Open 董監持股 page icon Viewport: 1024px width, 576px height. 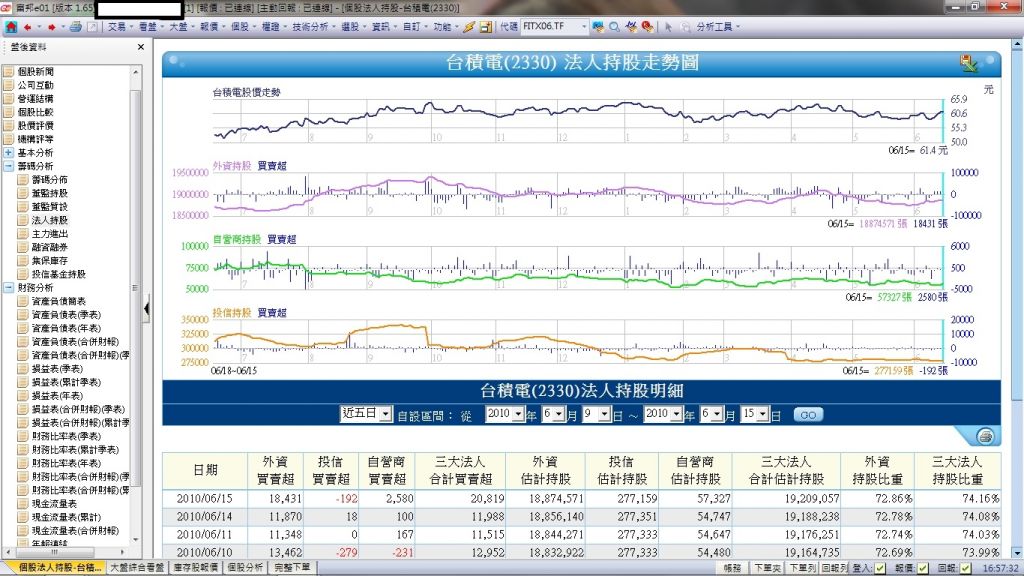pos(23,193)
